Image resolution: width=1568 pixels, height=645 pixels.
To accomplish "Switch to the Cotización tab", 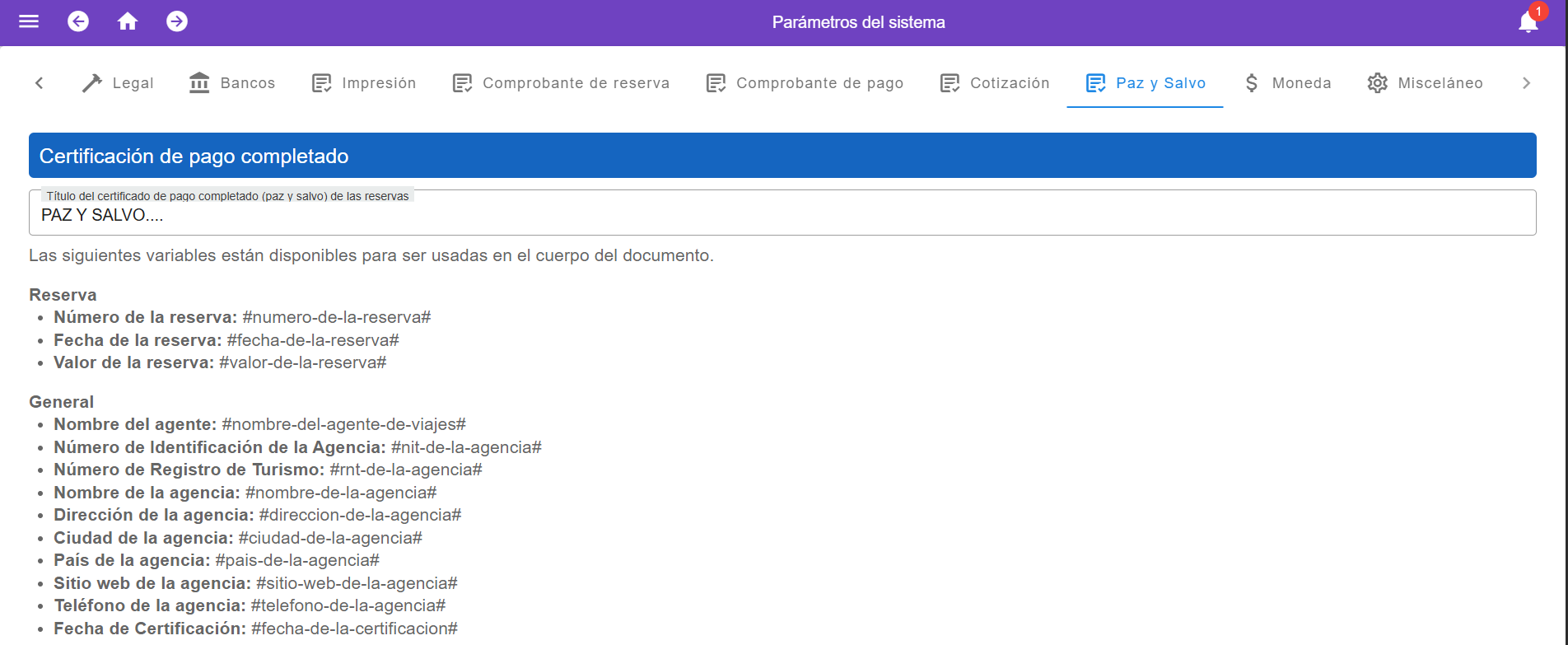I will point(995,83).
